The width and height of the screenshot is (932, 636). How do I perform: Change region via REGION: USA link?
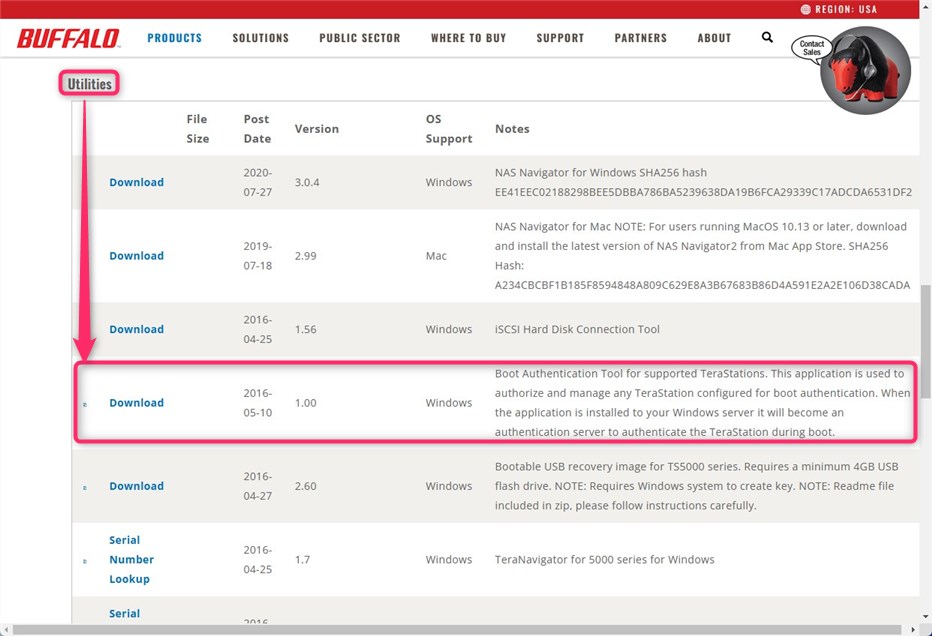(839, 9)
